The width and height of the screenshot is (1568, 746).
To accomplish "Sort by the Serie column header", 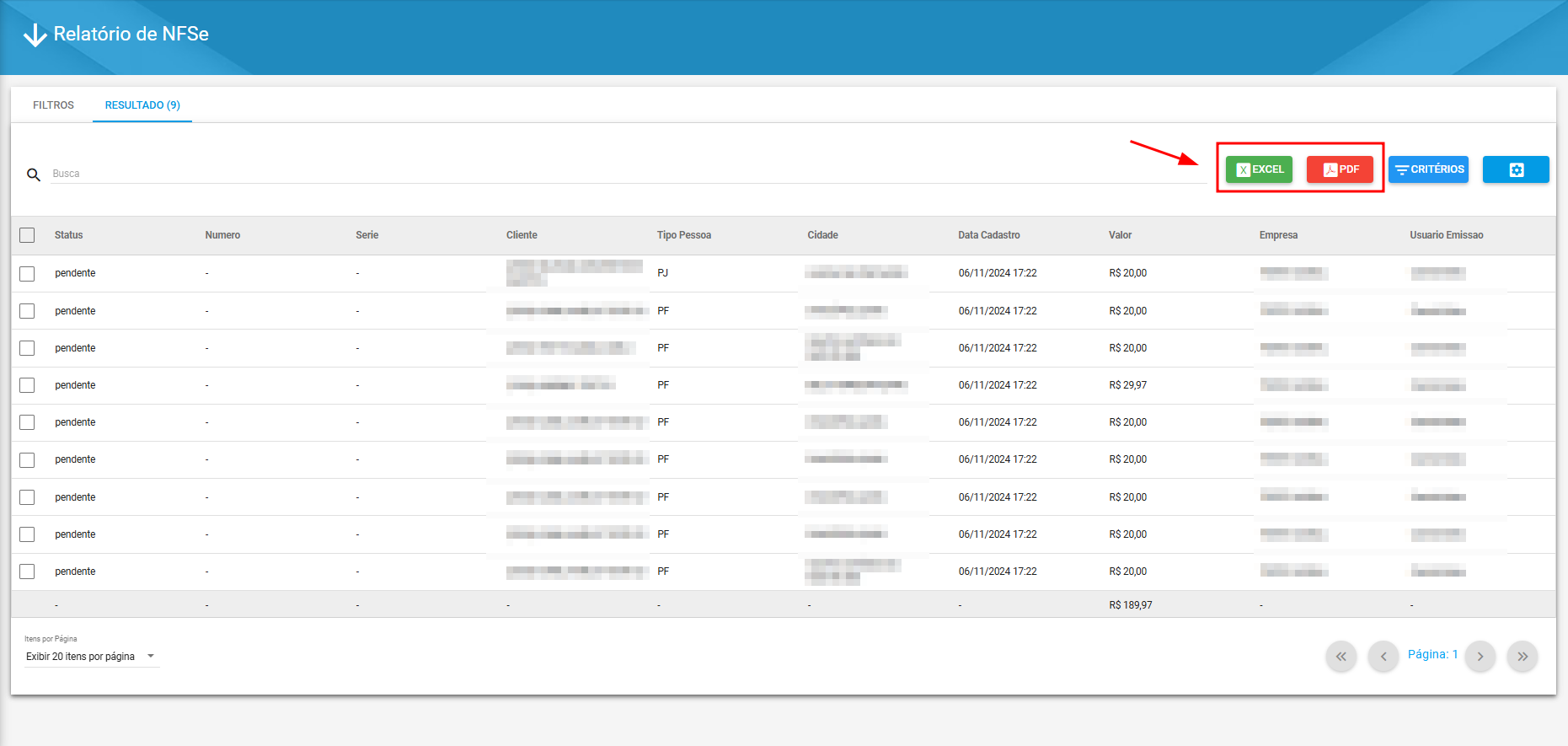I will [367, 235].
